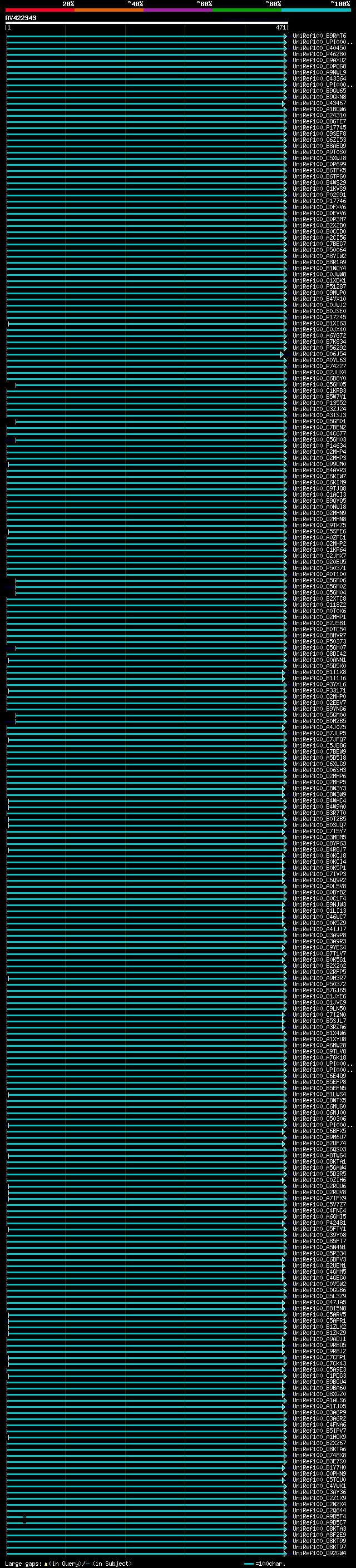The image size is (356, 1568).
Task: Select the UniRef100_Q5GM06 label
Action: click(319, 581)
